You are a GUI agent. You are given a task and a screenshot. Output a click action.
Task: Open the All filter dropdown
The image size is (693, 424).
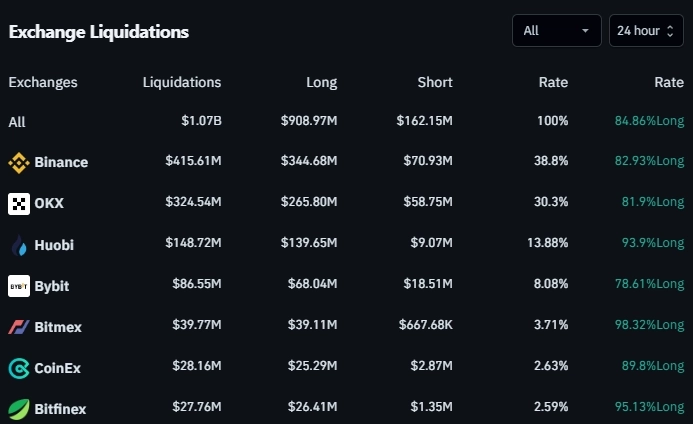[556, 31]
